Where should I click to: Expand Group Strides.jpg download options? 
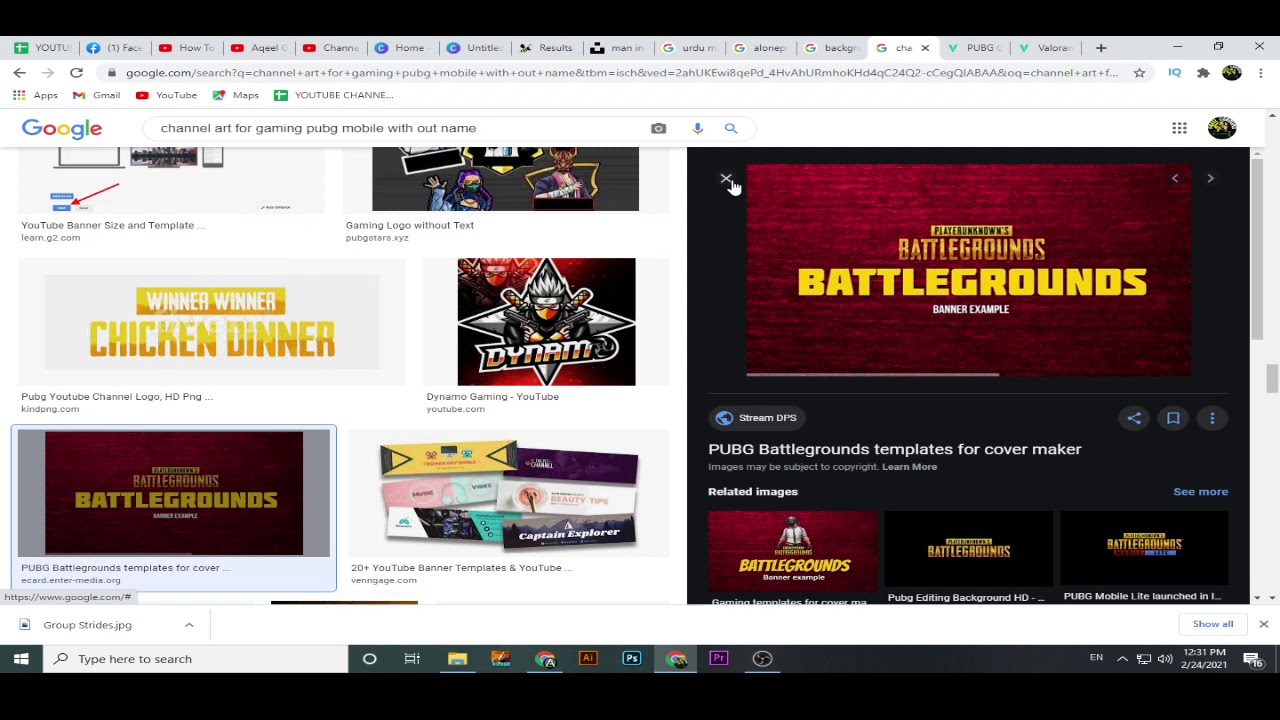(189, 625)
